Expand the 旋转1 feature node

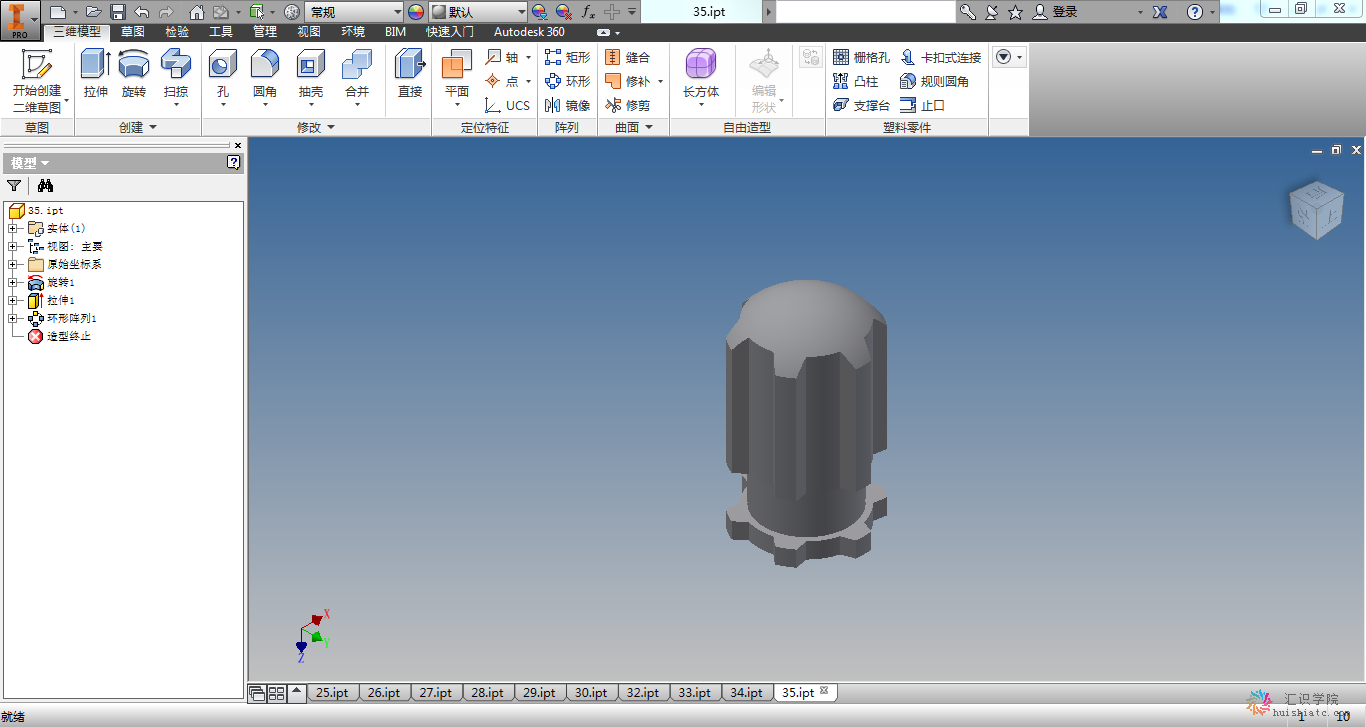coord(13,282)
